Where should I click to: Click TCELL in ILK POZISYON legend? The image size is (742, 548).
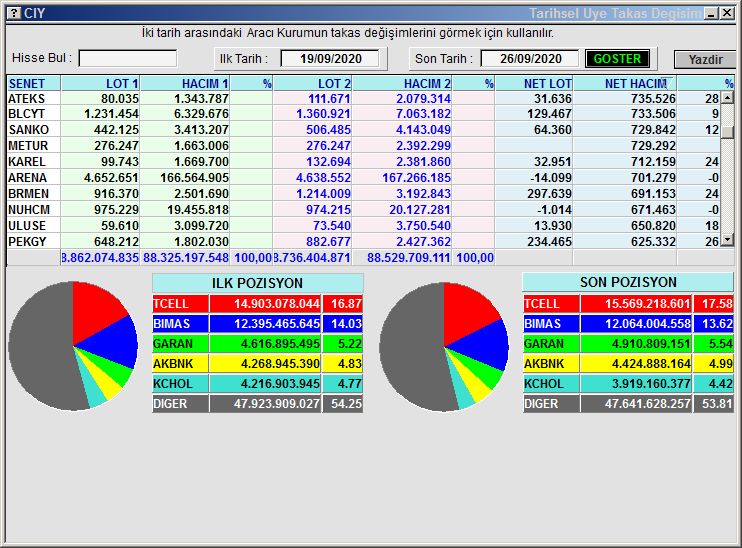pyautogui.click(x=180, y=304)
